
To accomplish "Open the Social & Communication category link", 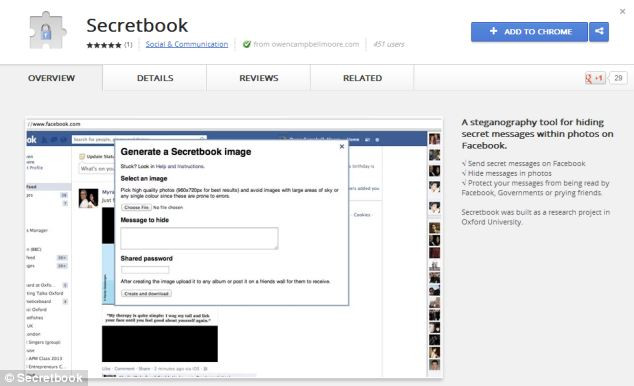I will [x=187, y=44].
